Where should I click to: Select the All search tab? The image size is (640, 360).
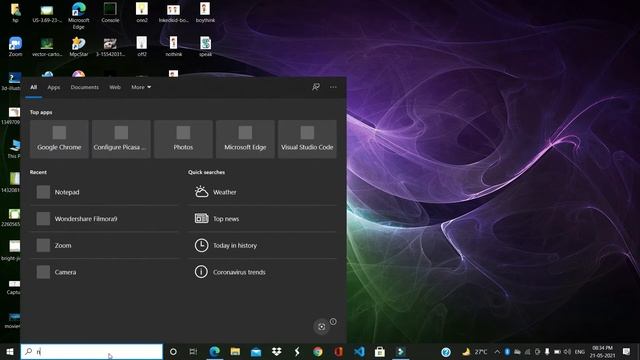point(33,87)
